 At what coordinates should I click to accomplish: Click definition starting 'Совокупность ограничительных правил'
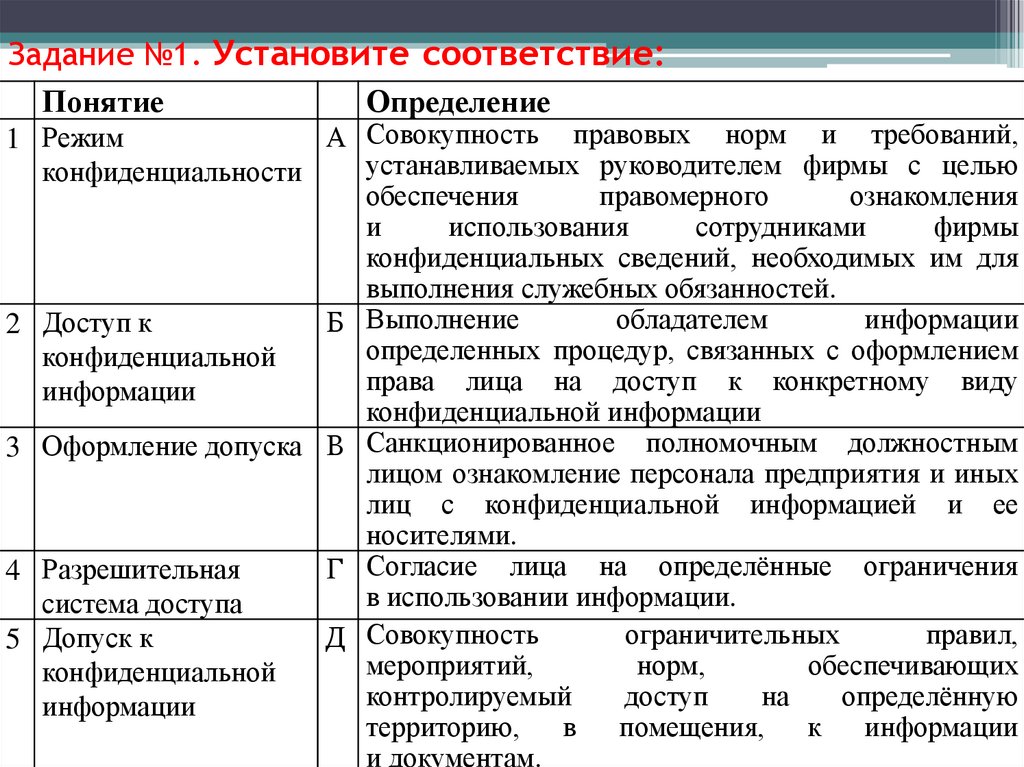coord(691,694)
